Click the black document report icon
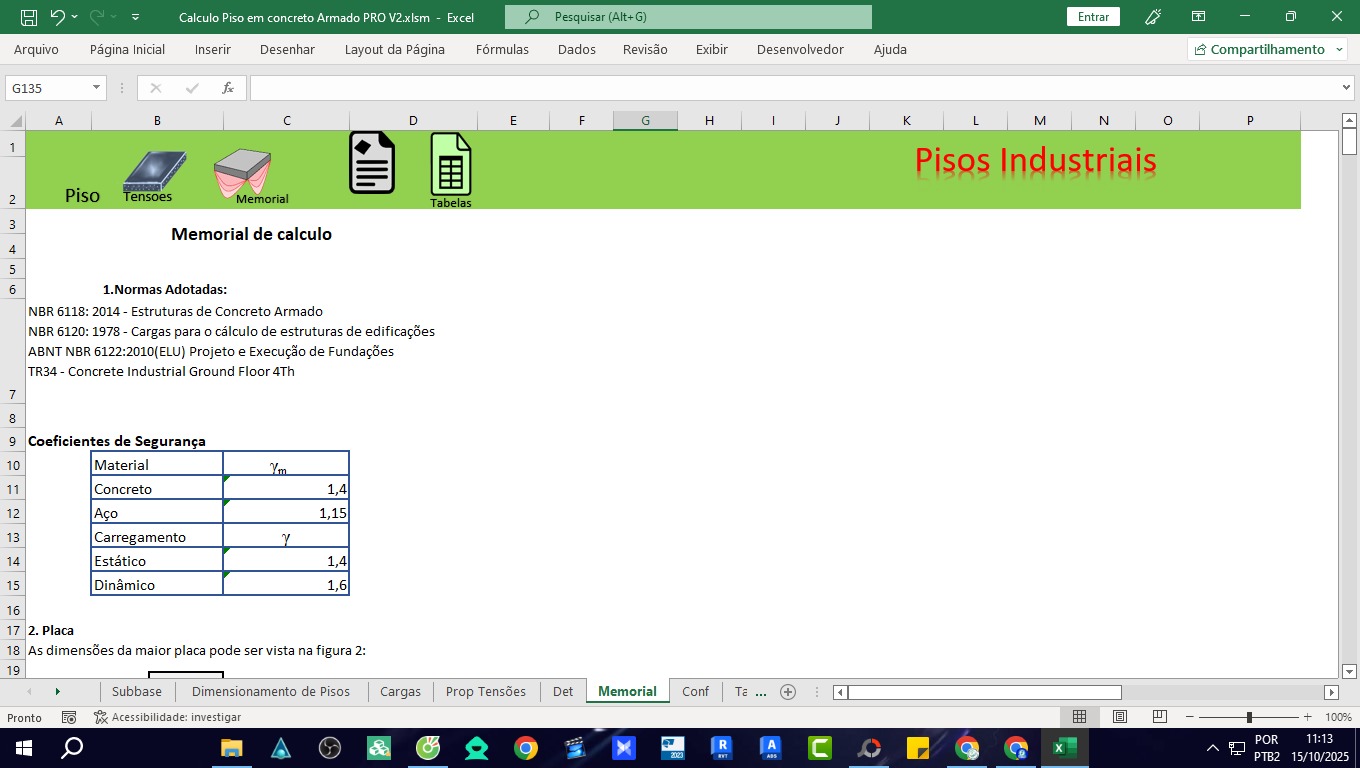The image size is (1360, 768). pos(372,163)
